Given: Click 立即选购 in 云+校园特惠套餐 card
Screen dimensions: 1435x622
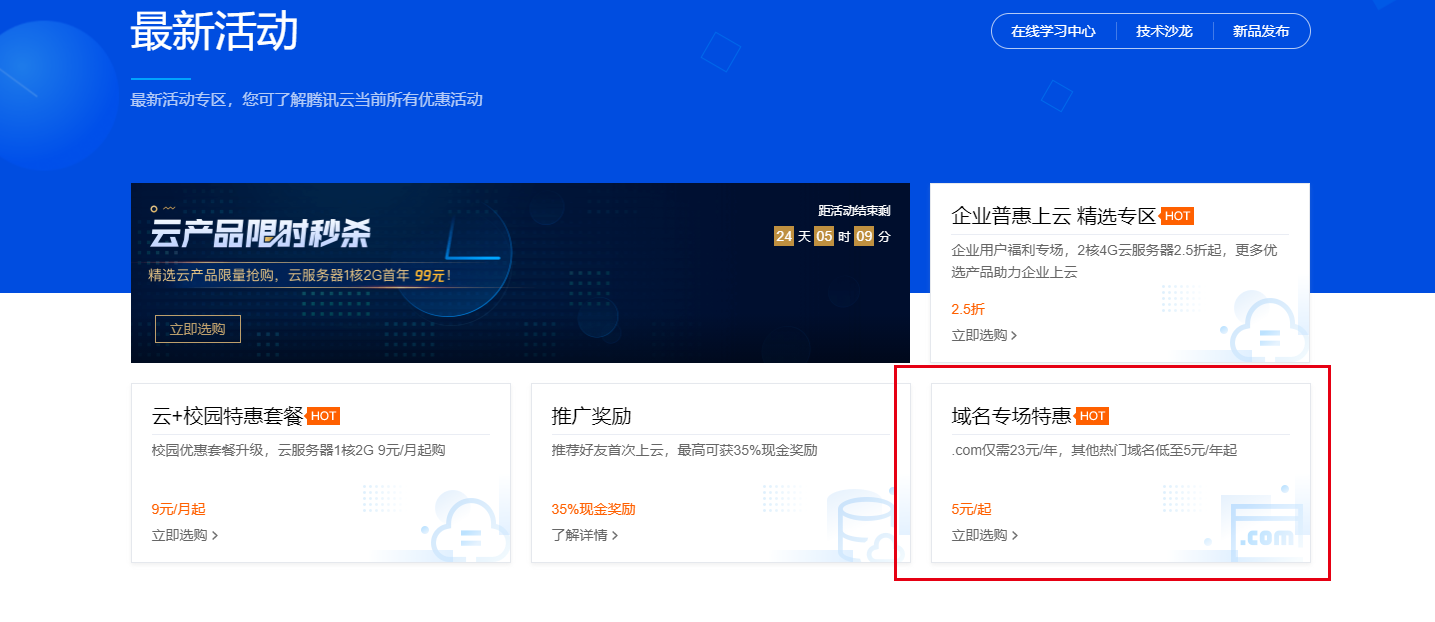Looking at the screenshot, I should 185,535.
